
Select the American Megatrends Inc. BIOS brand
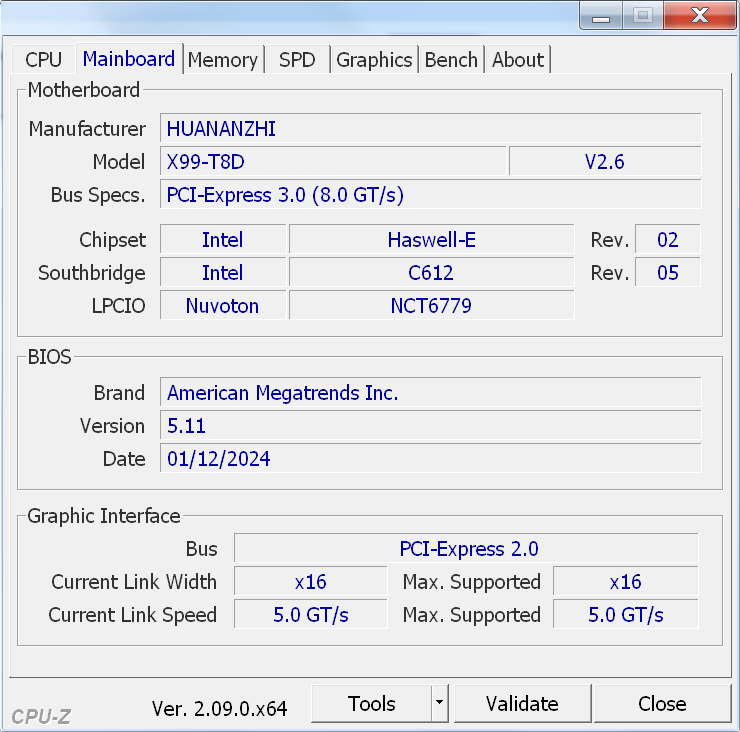pos(430,393)
